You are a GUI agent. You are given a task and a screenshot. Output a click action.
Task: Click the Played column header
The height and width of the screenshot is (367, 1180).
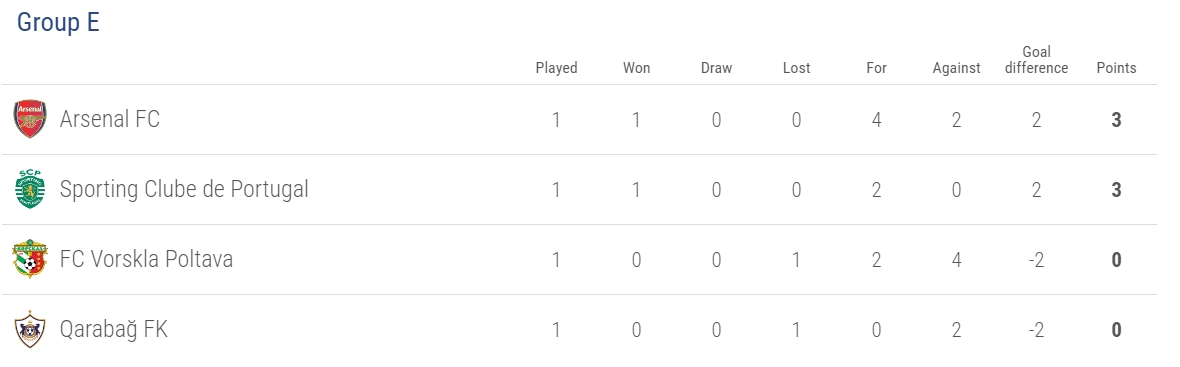coord(556,68)
